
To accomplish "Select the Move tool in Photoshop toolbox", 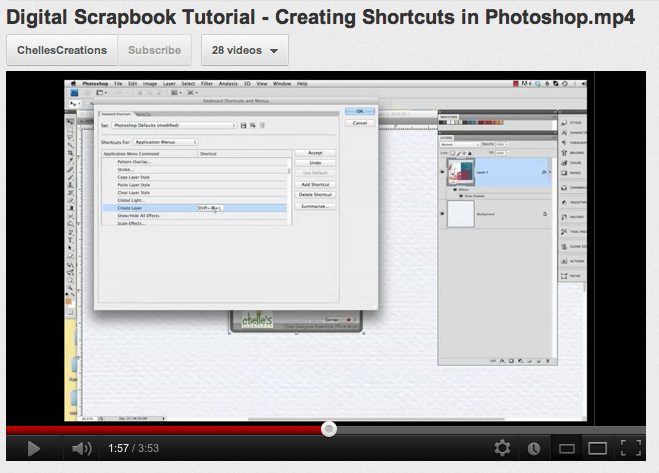I will 70,122.
